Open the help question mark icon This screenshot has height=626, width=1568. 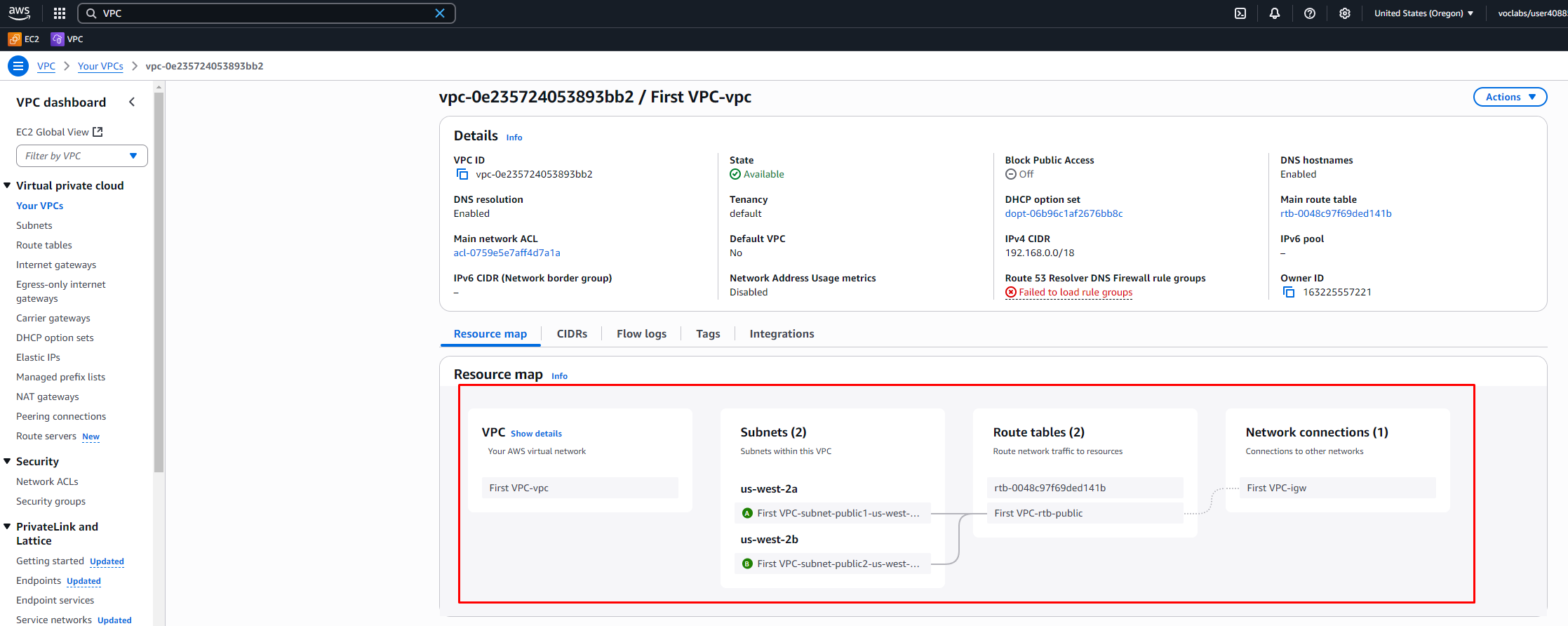[x=1310, y=13]
